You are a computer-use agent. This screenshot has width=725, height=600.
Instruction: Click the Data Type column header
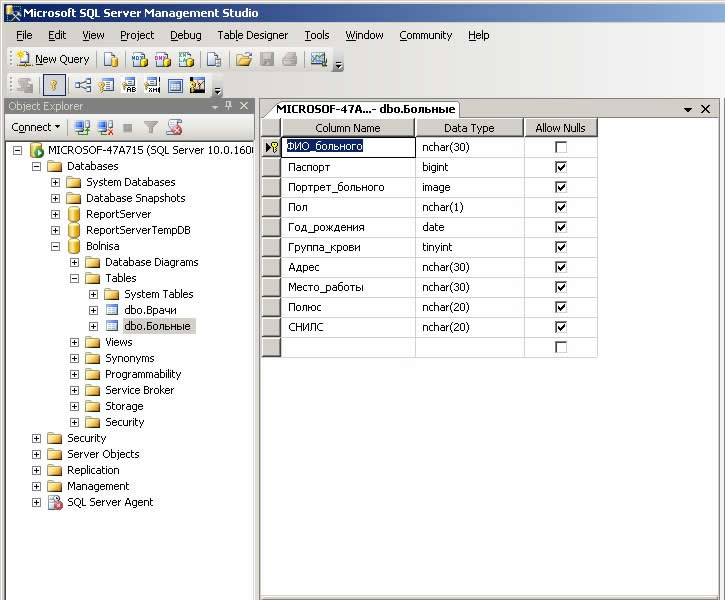(469, 128)
